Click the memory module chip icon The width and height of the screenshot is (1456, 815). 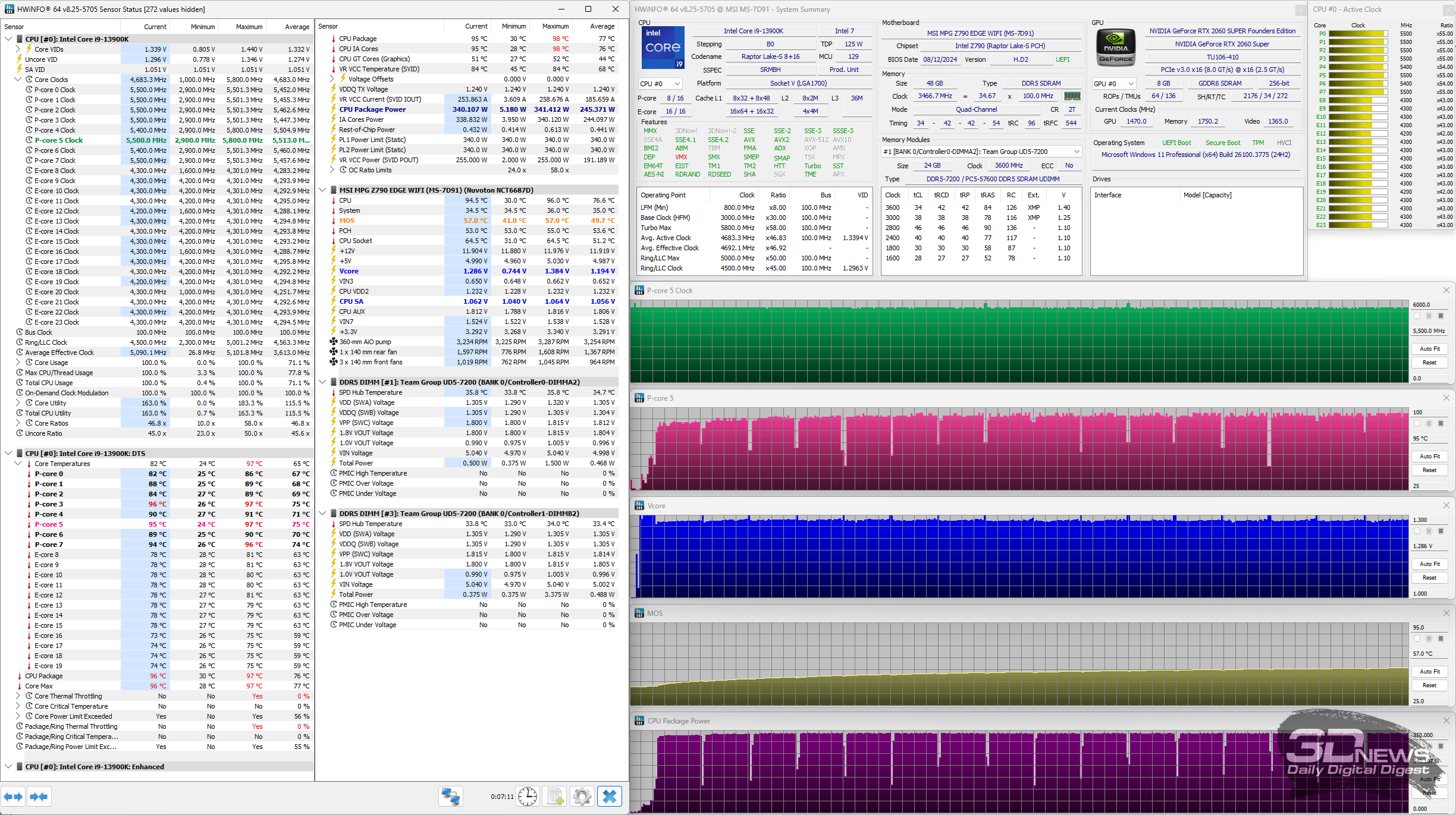[x=1072, y=96]
